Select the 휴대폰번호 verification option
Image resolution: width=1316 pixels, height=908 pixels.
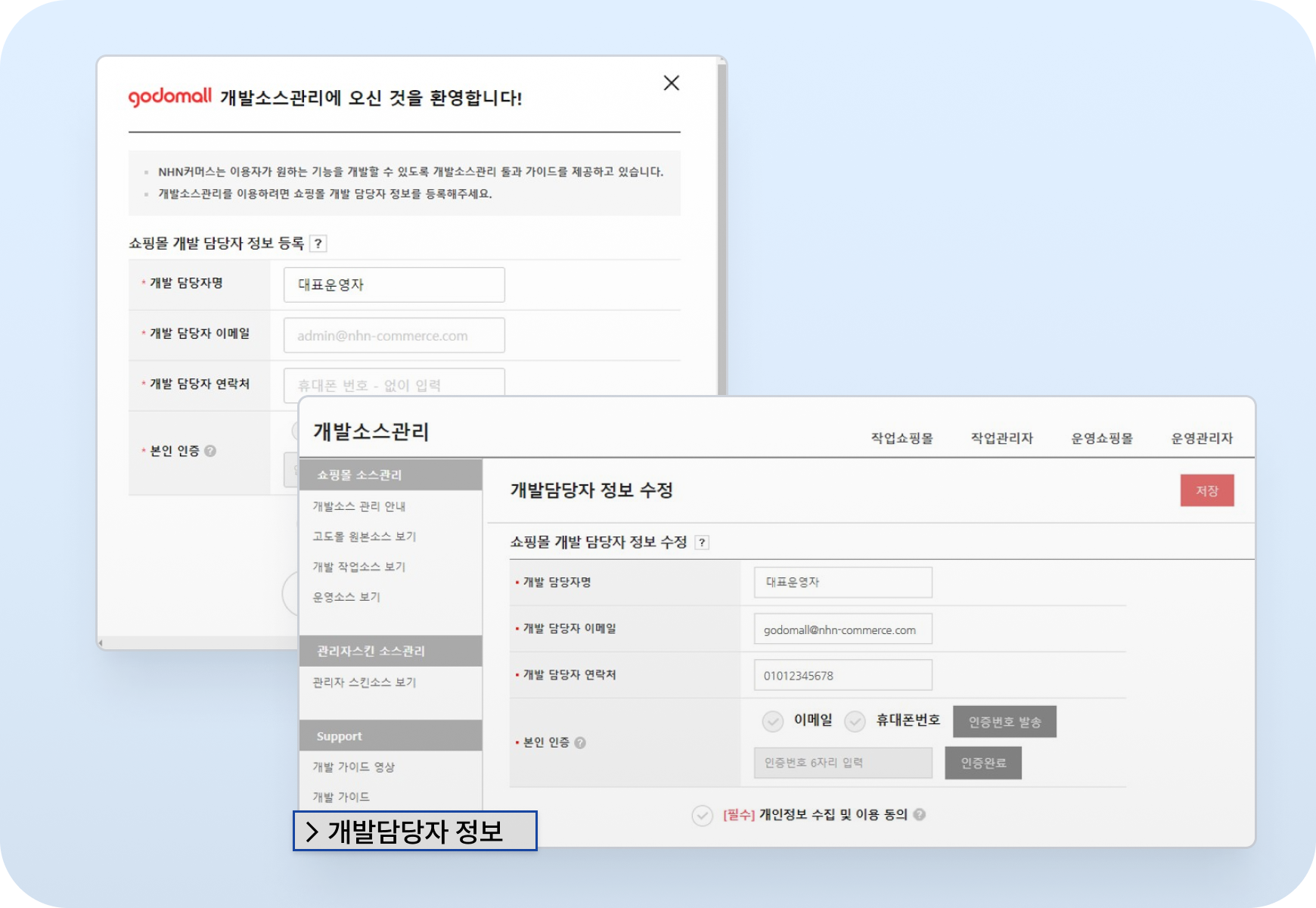point(855,721)
